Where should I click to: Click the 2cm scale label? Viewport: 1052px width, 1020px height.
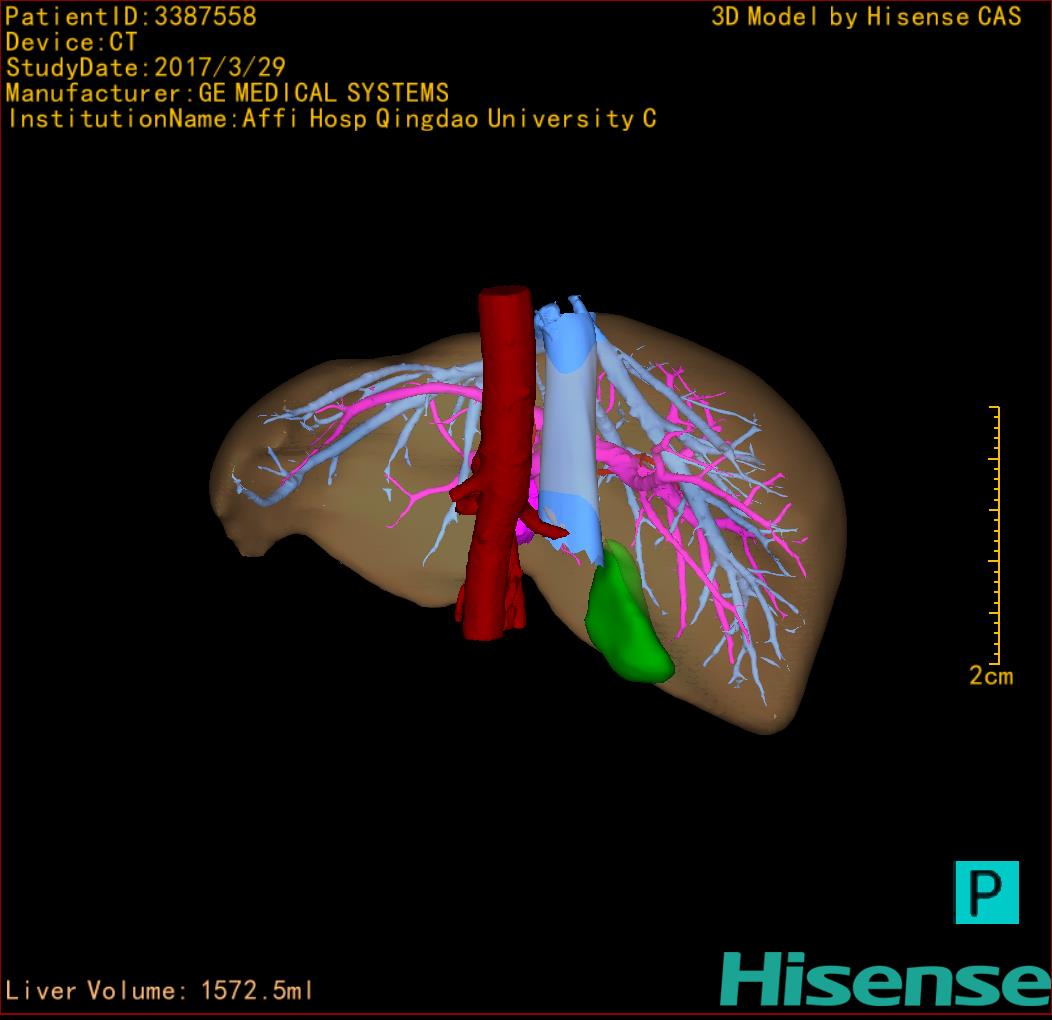[x=990, y=676]
